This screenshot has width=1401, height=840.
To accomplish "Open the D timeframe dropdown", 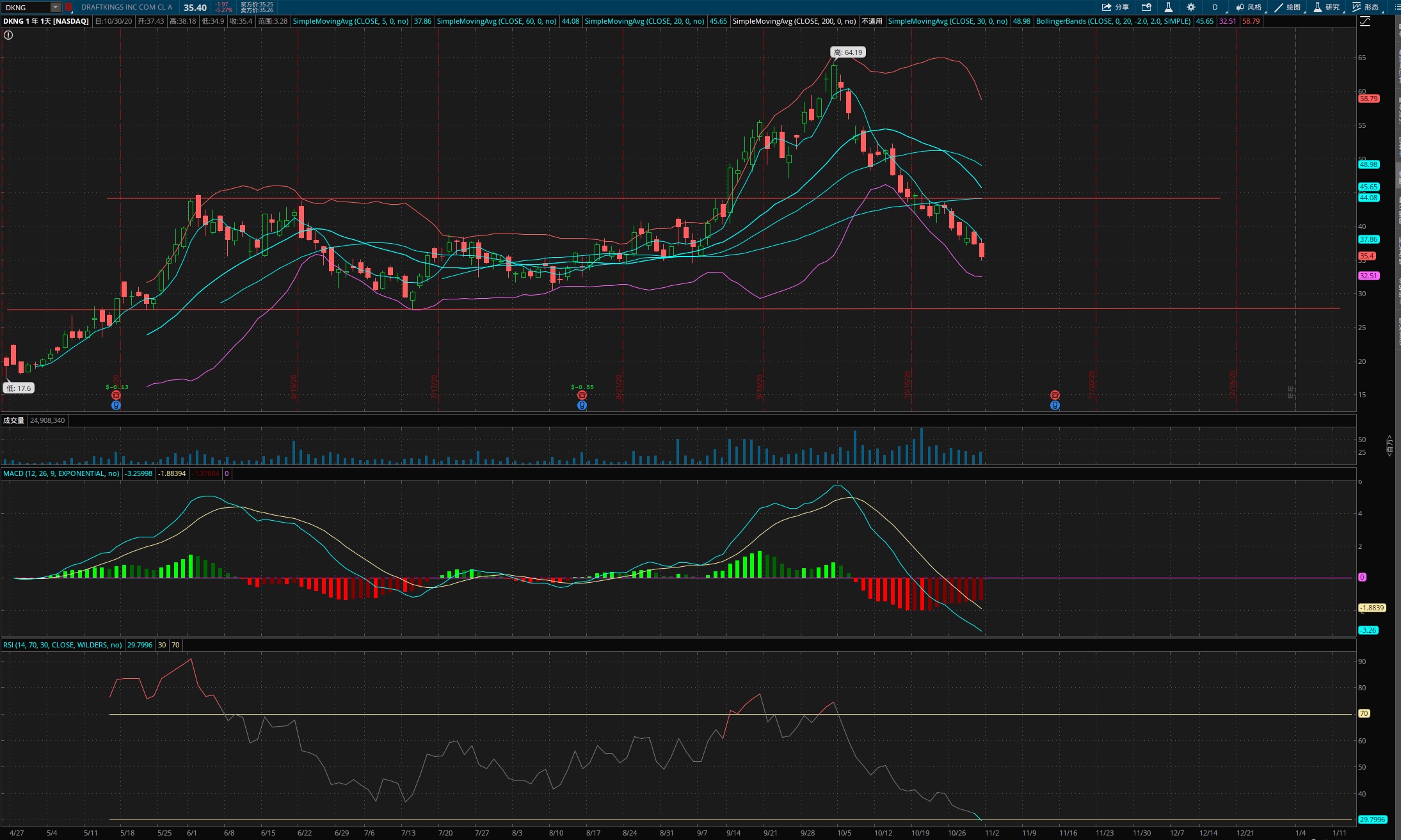I will [1215, 7].
